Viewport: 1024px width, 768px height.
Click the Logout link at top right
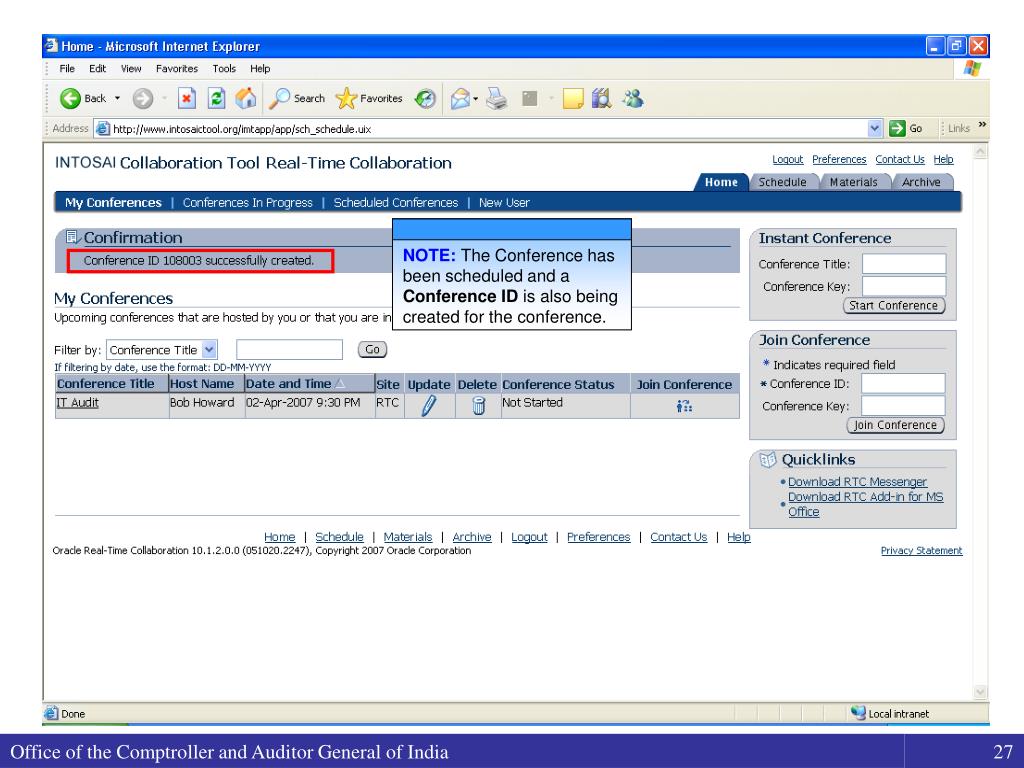coord(788,159)
